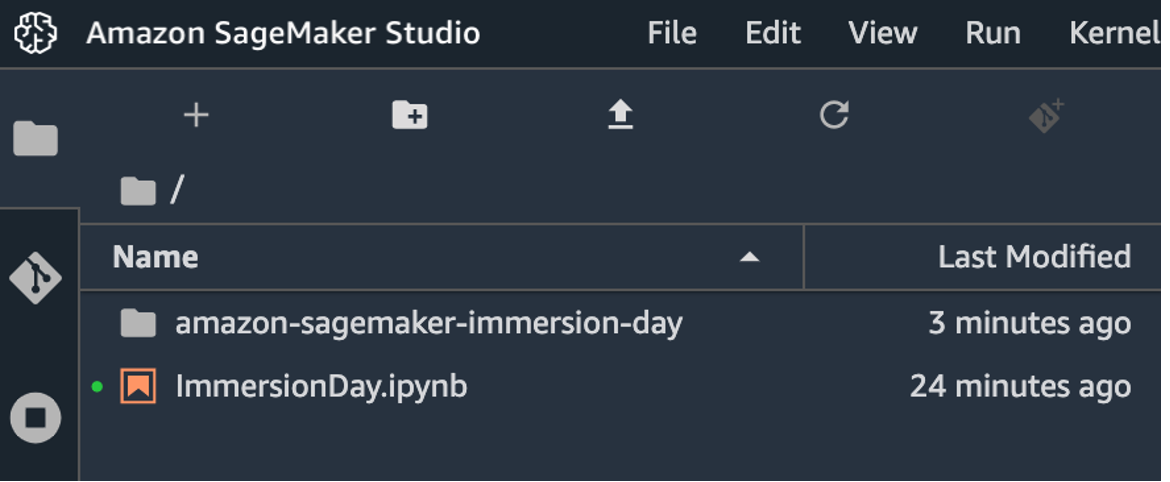Select the amazon-sagemaker-immersion-day folder
The height and width of the screenshot is (482, 1170).
(x=621, y=323)
